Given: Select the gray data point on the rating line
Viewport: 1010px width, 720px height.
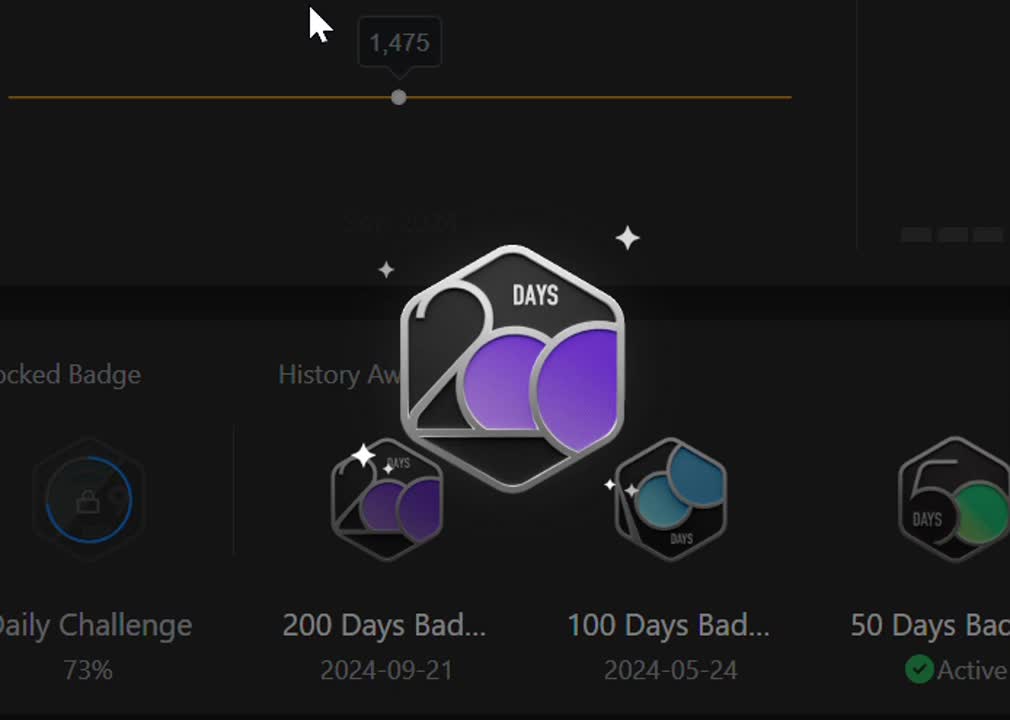Looking at the screenshot, I should 399,97.
